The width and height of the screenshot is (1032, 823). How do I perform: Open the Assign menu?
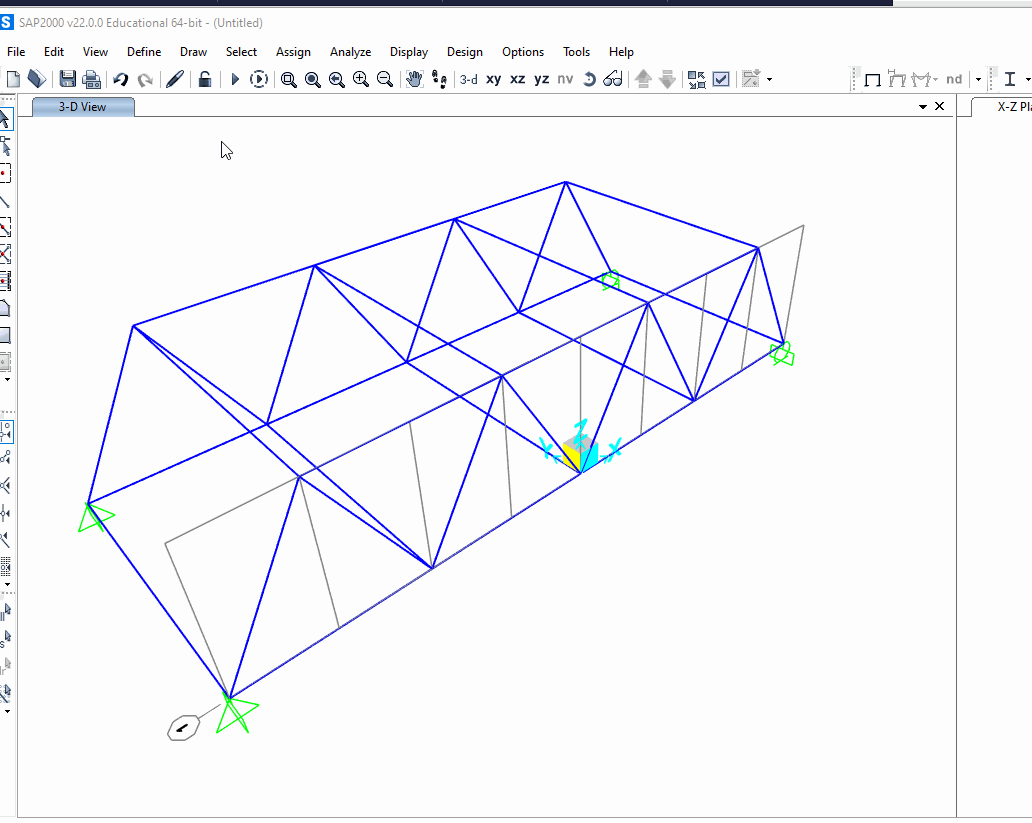click(x=293, y=52)
